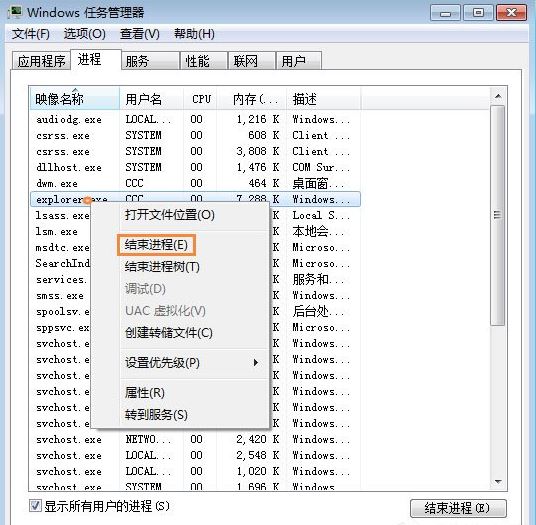Sort by 映像名称 column header
Image resolution: width=536 pixels, height=525 pixels.
[75, 99]
